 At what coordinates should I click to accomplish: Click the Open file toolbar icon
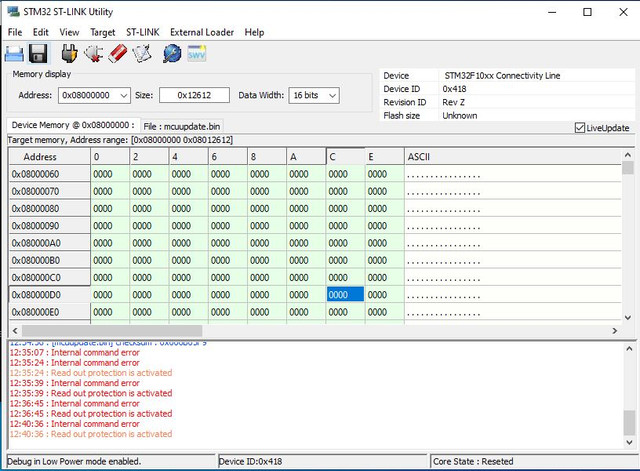coord(14,54)
